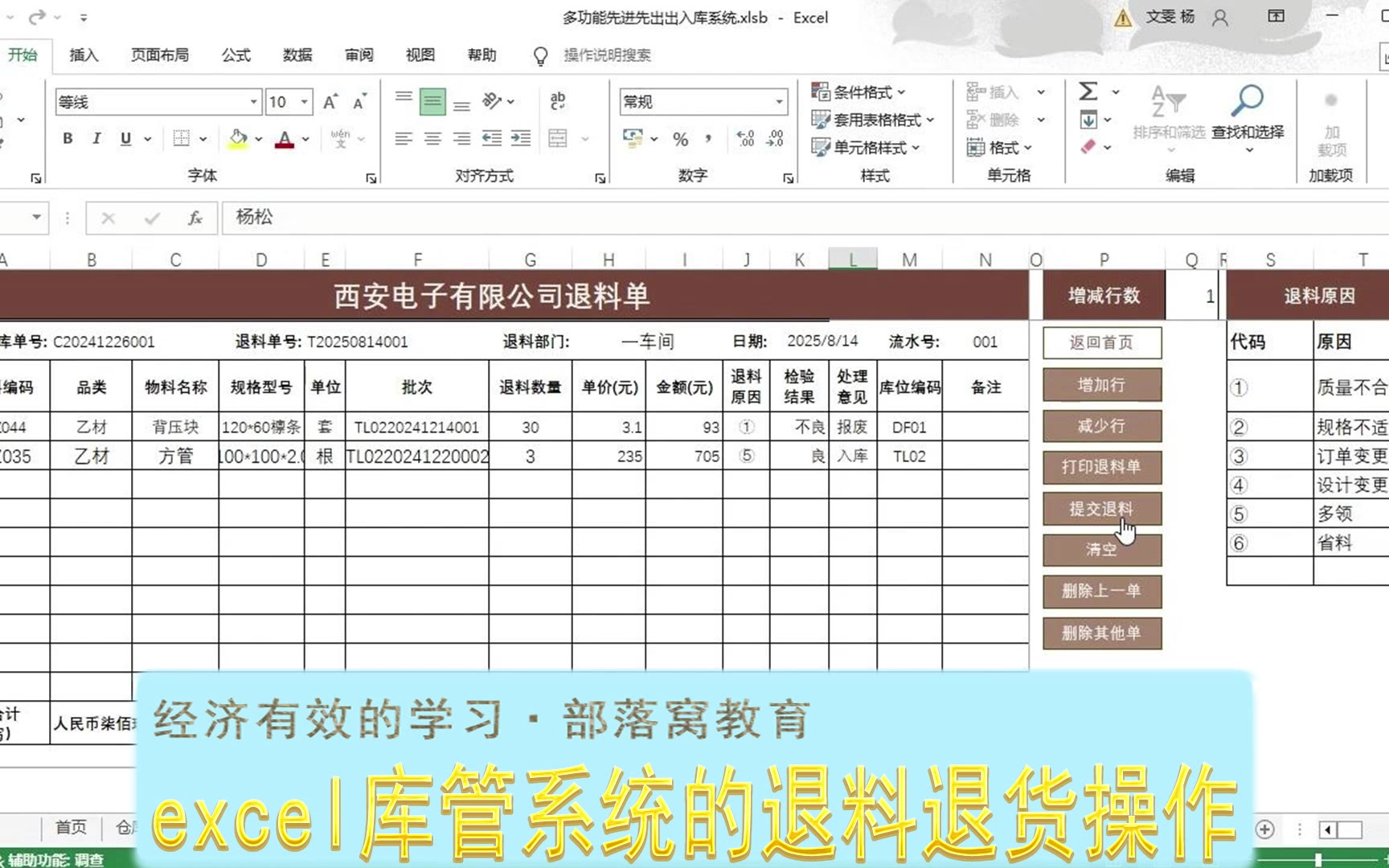Open Sort and Filter menu

pos(1169,119)
